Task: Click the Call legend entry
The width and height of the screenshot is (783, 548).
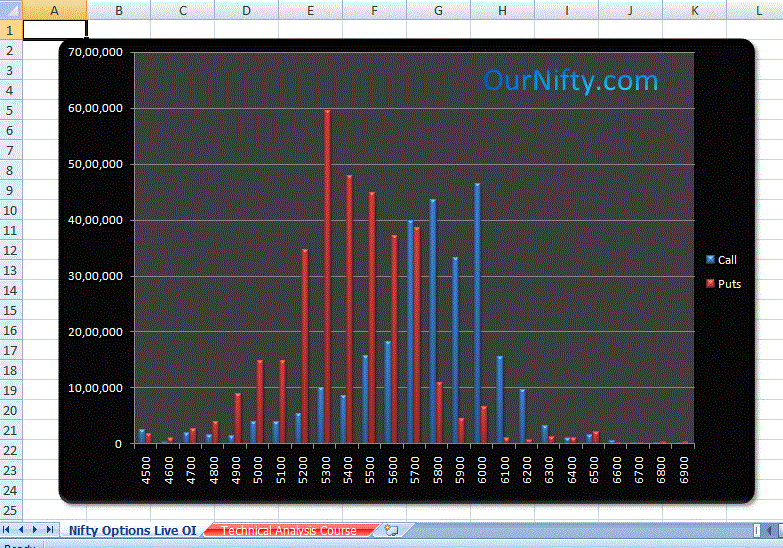Action: click(722, 260)
